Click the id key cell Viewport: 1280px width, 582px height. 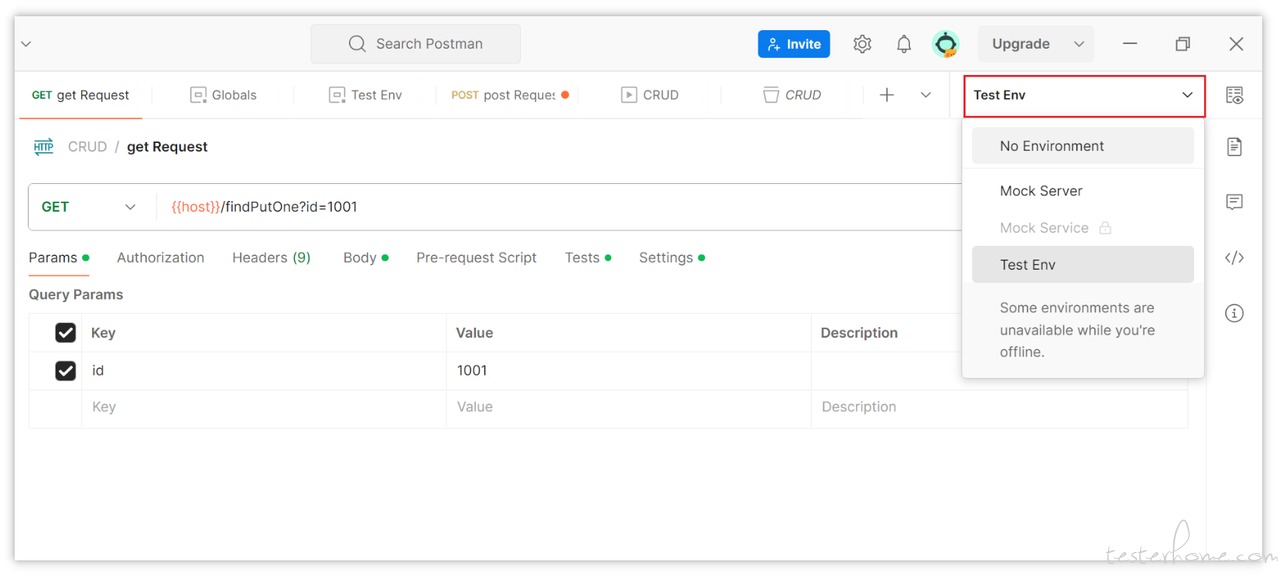click(264, 371)
